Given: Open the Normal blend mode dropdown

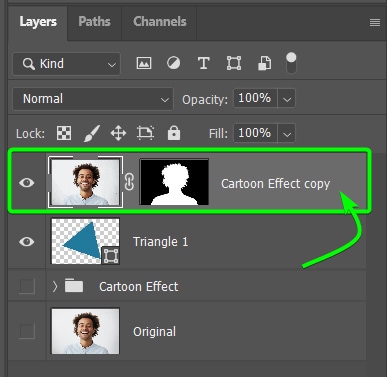Looking at the screenshot, I should [93, 99].
